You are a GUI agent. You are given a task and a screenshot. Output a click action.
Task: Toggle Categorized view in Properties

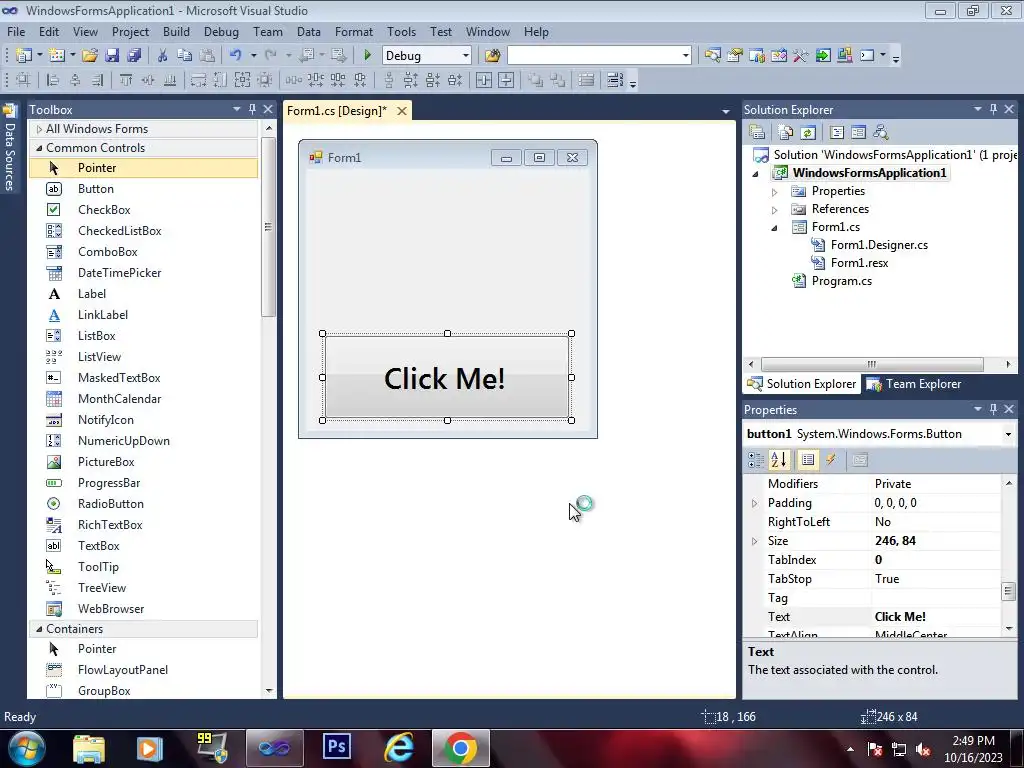pyautogui.click(x=756, y=460)
